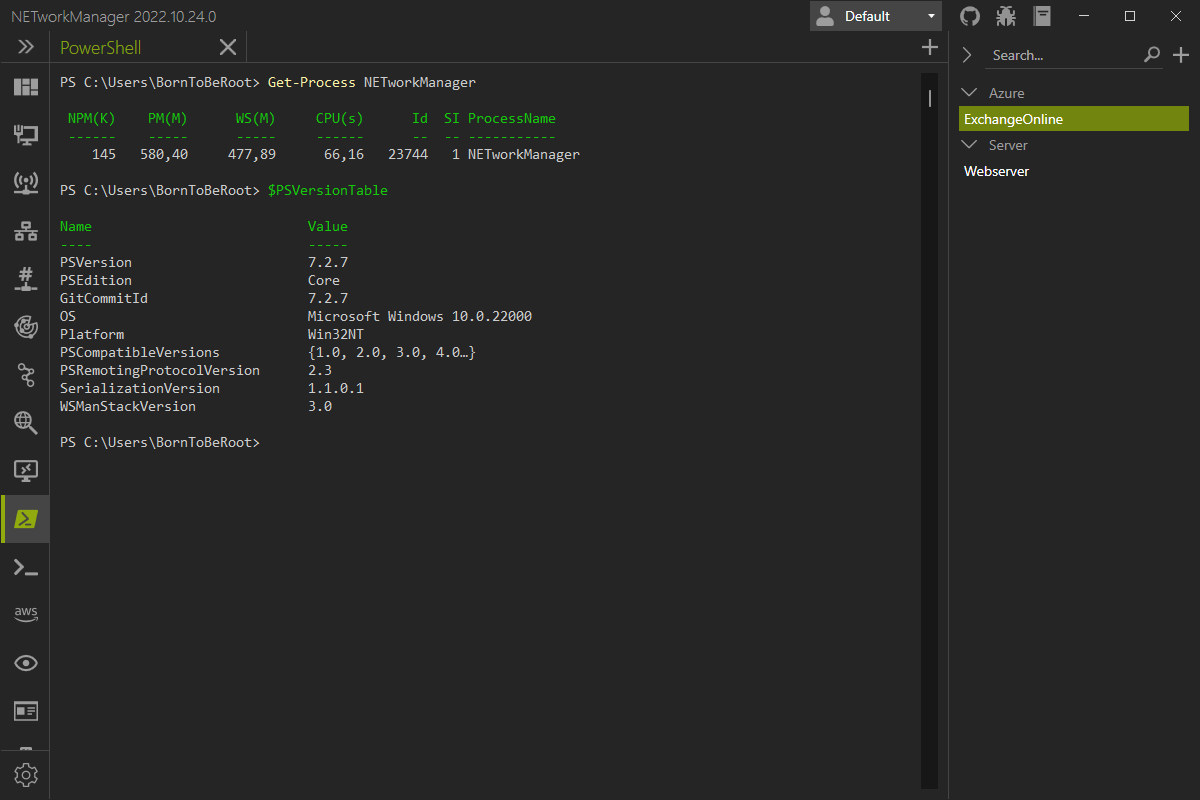Minimize the NETworkManager window
The width and height of the screenshot is (1200, 800).
1085,16
